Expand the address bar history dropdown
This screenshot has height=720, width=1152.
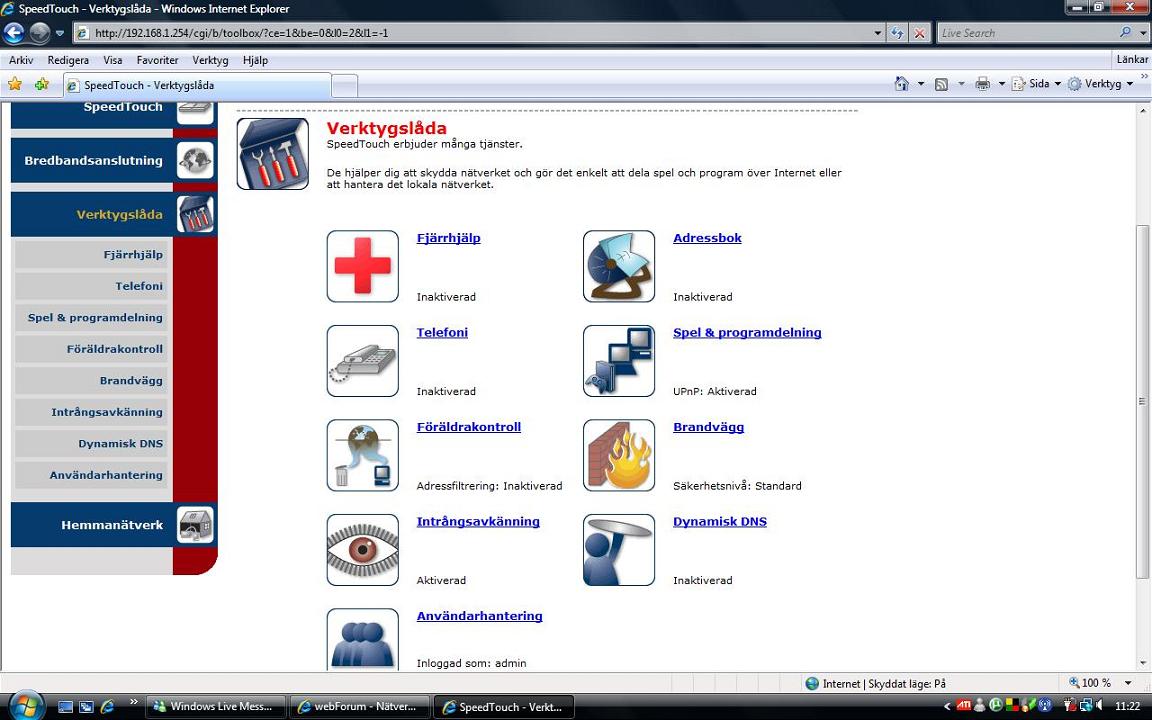[x=877, y=33]
